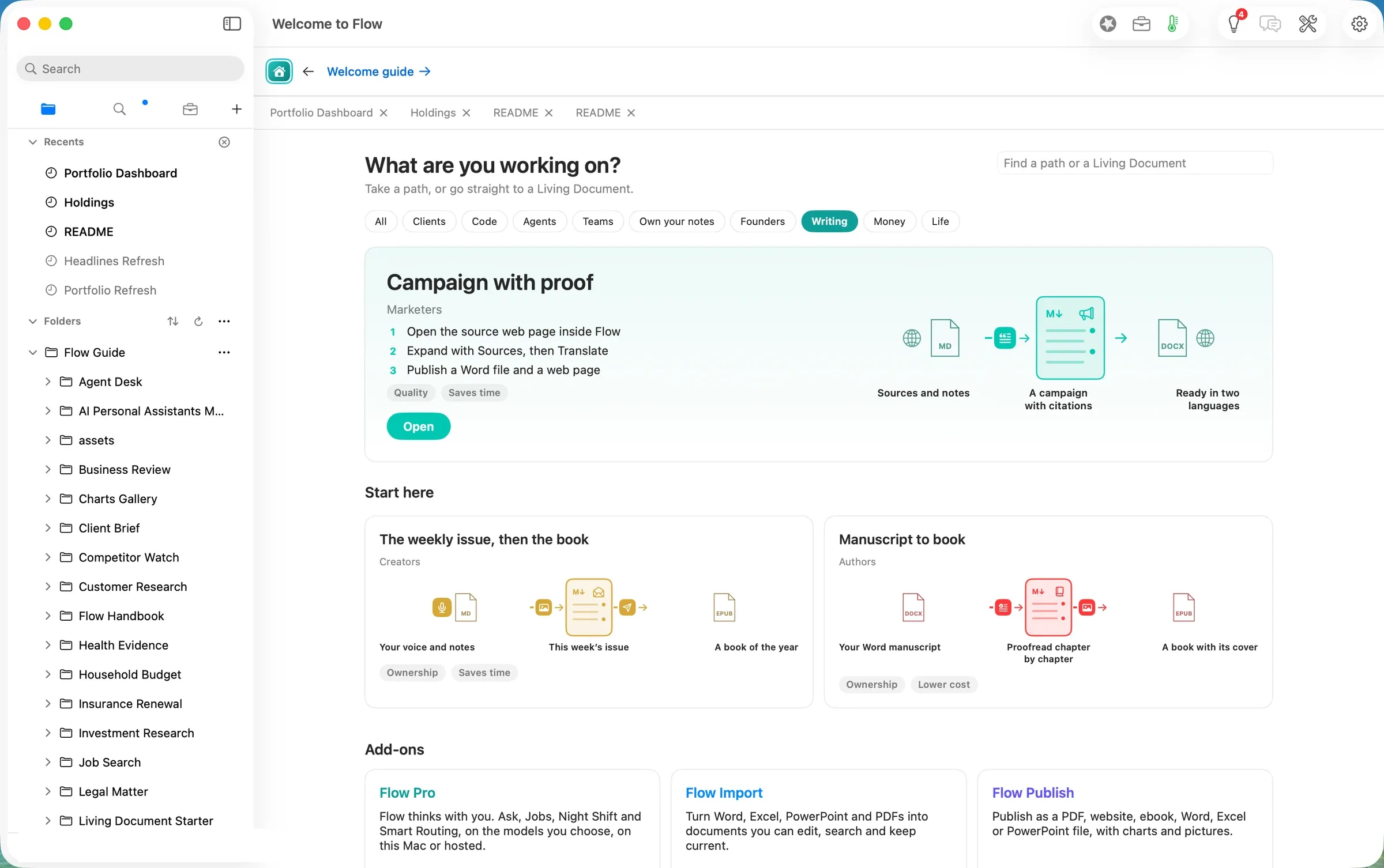Viewport: 1384px width, 868px height.
Task: Go back with the left arrow
Action: click(x=309, y=71)
